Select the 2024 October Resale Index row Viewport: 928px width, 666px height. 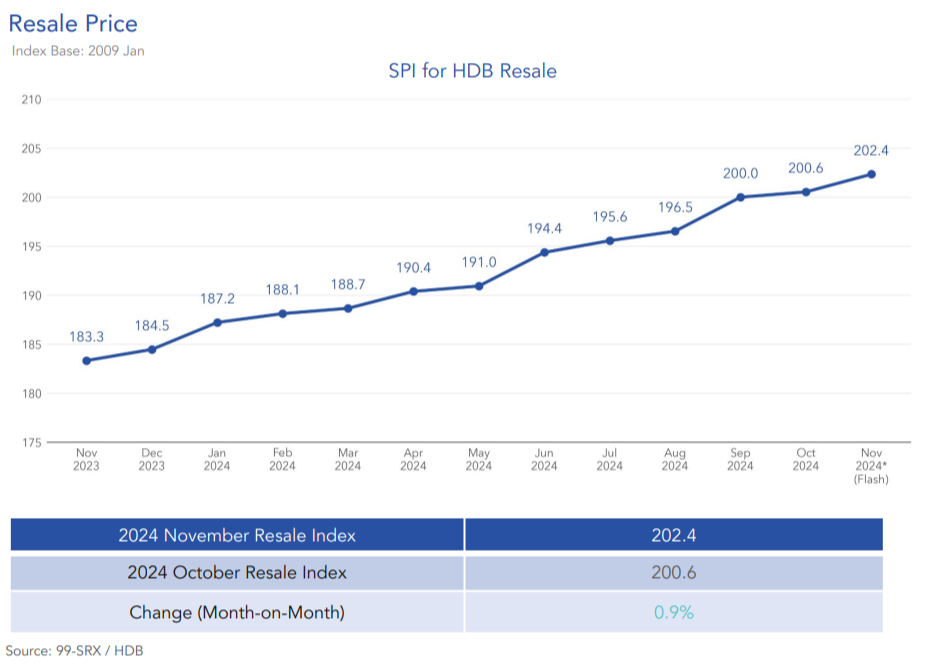[x=236, y=573]
